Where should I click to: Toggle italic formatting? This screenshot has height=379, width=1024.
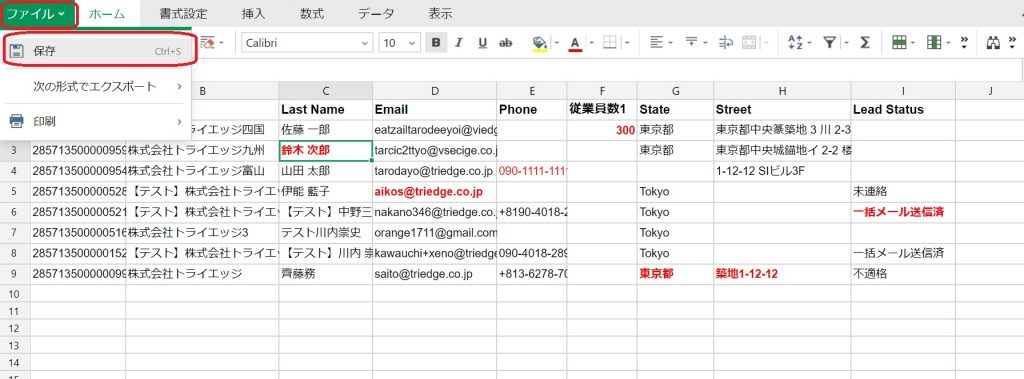458,42
